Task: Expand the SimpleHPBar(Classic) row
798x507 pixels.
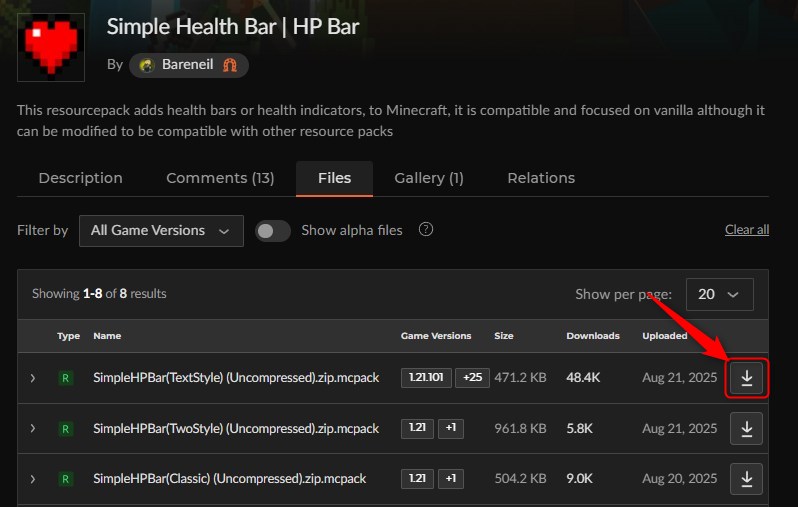Action: click(33, 479)
